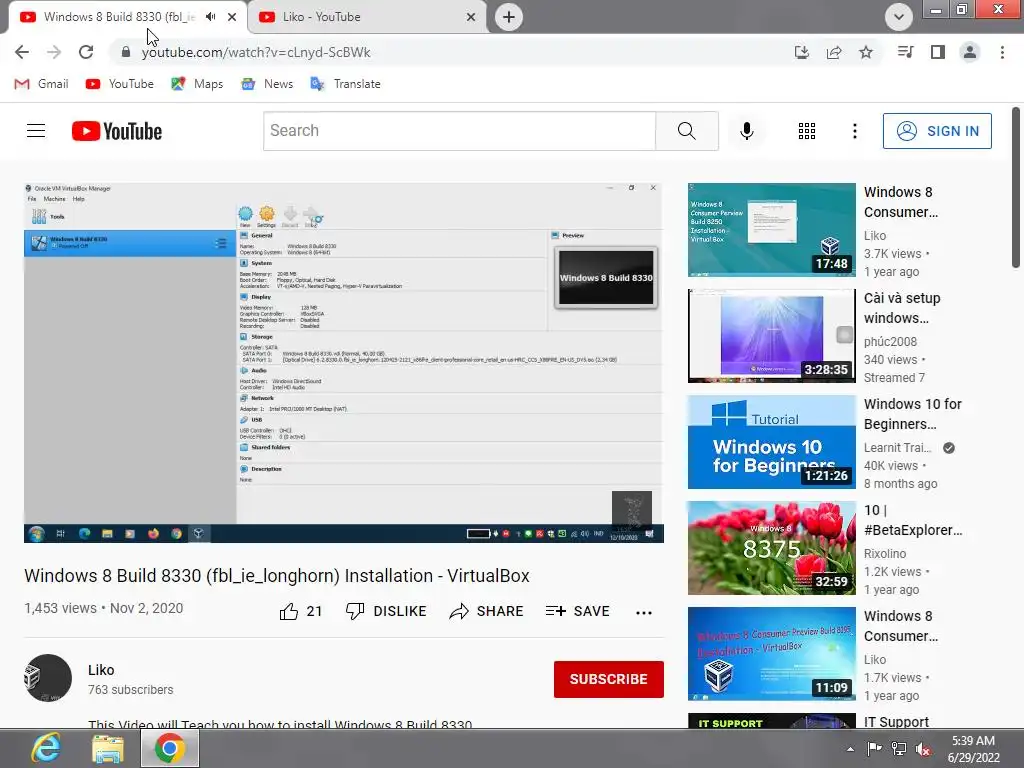Close the Liko - YouTube tab

point(471,17)
